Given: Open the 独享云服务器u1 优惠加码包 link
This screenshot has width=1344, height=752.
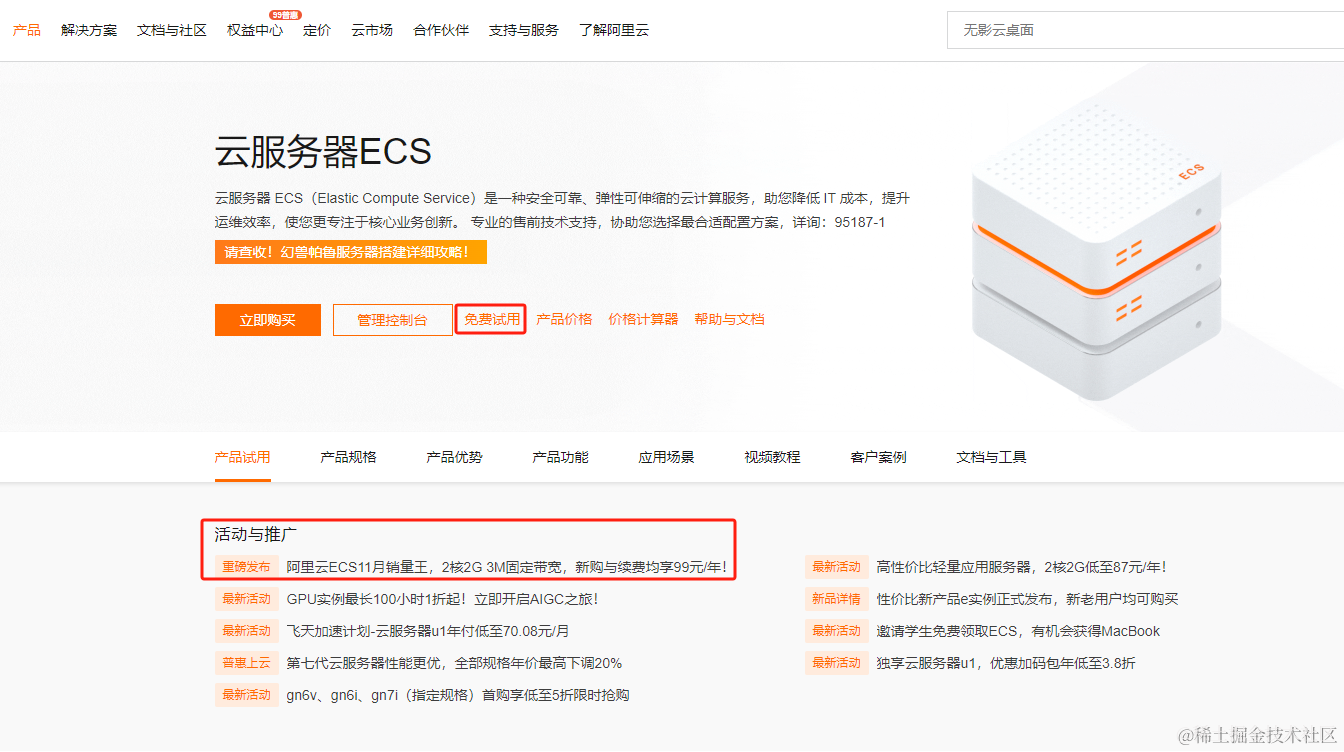Looking at the screenshot, I should (x=1005, y=663).
